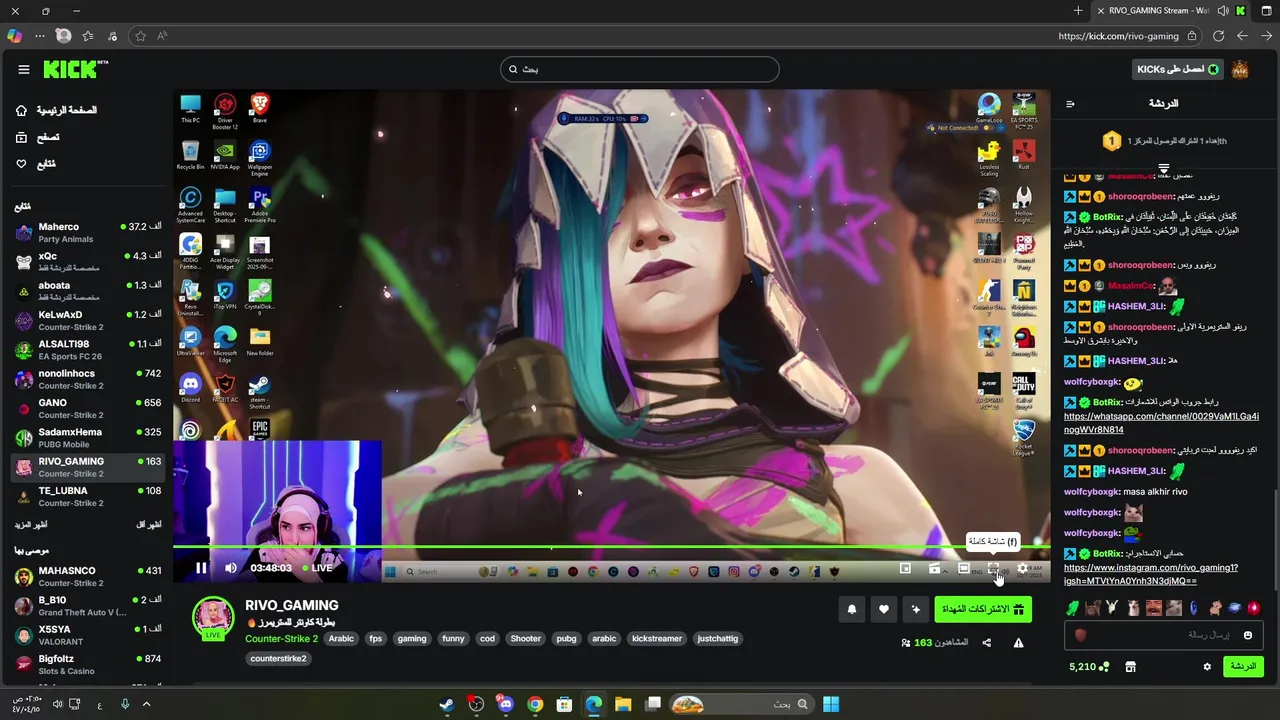Click the KICK logo
This screenshot has height=720, width=1280.
(x=75, y=69)
